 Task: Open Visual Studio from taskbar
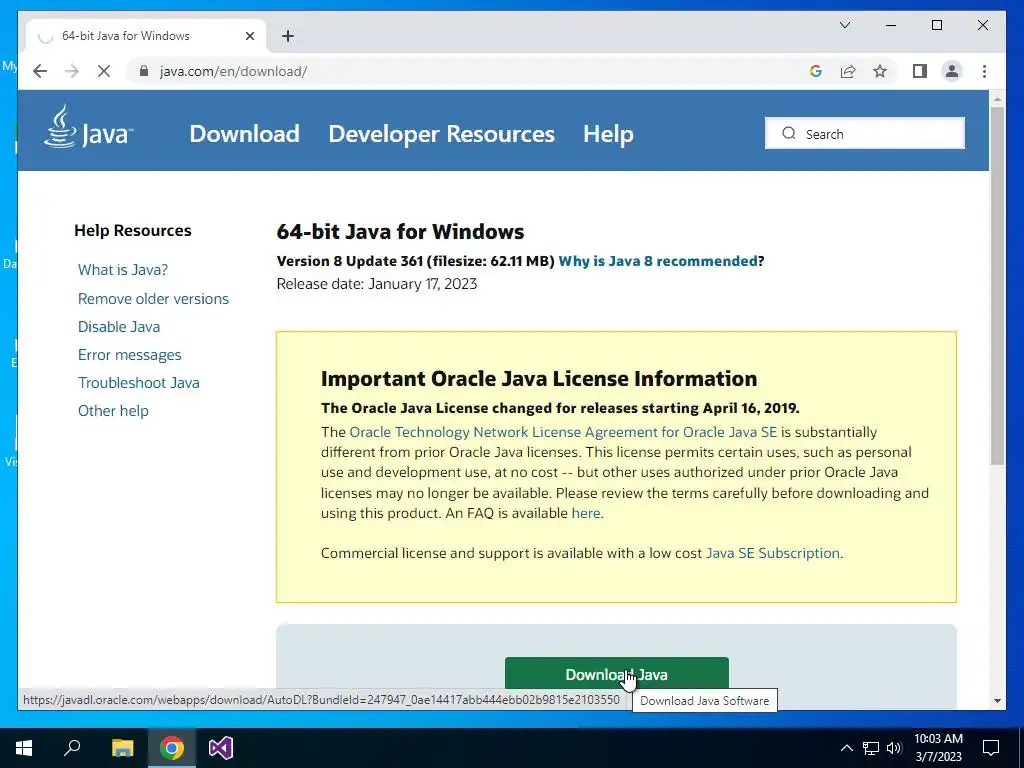pyautogui.click(x=221, y=748)
